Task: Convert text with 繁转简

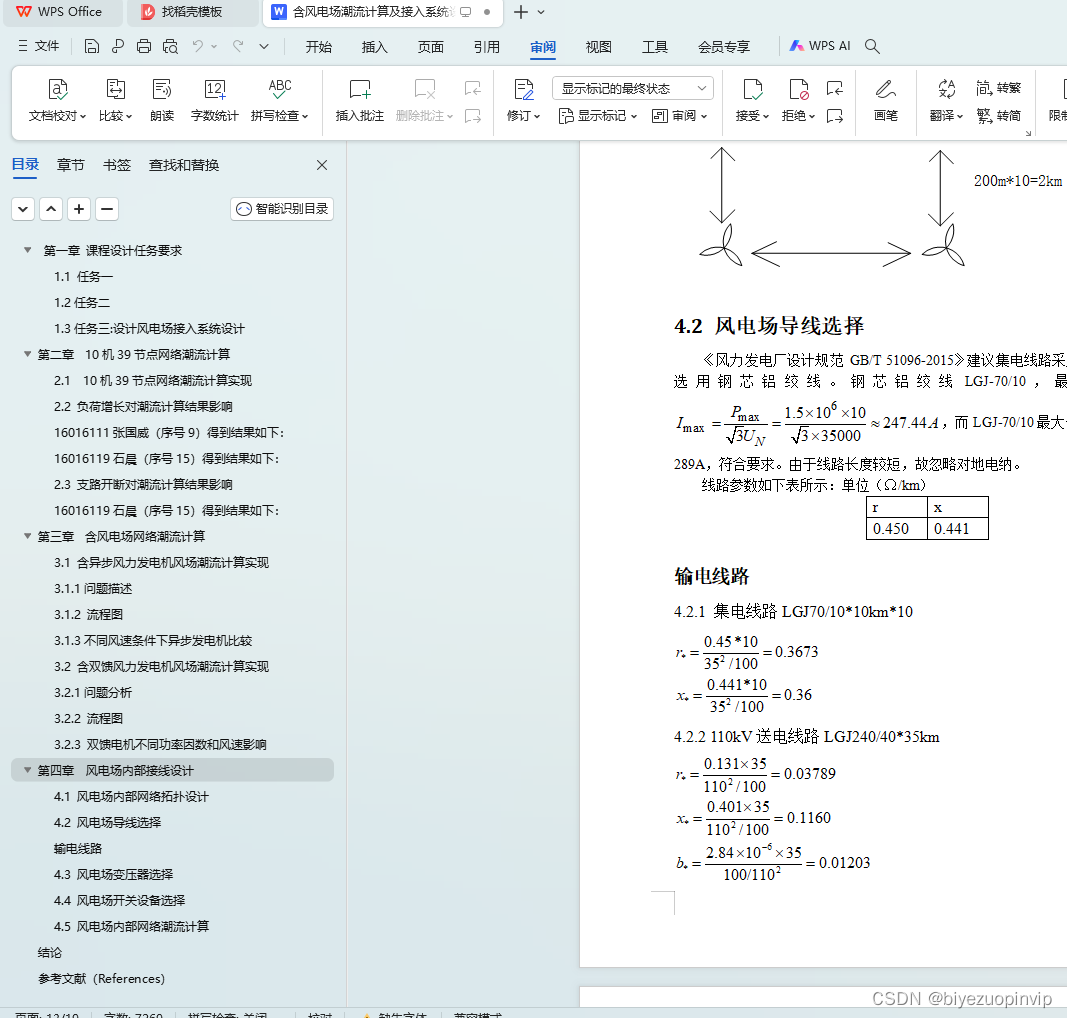Action: [x=999, y=116]
